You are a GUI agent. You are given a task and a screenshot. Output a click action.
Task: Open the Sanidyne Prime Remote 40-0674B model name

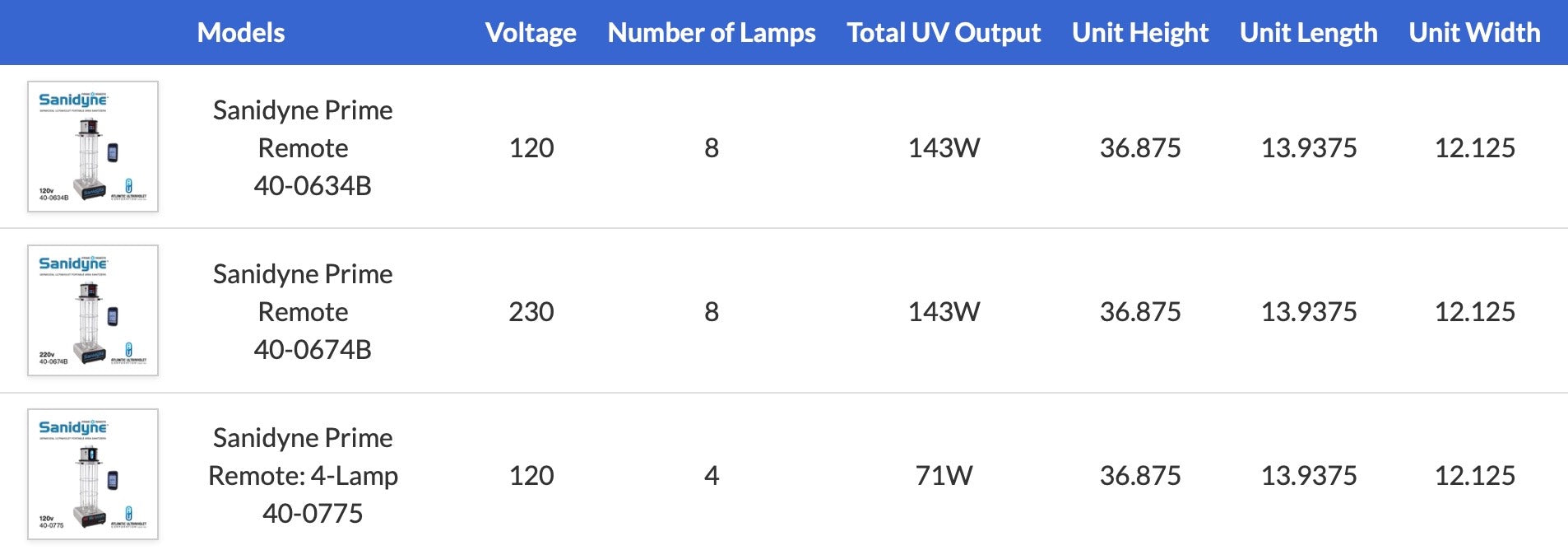tap(303, 312)
